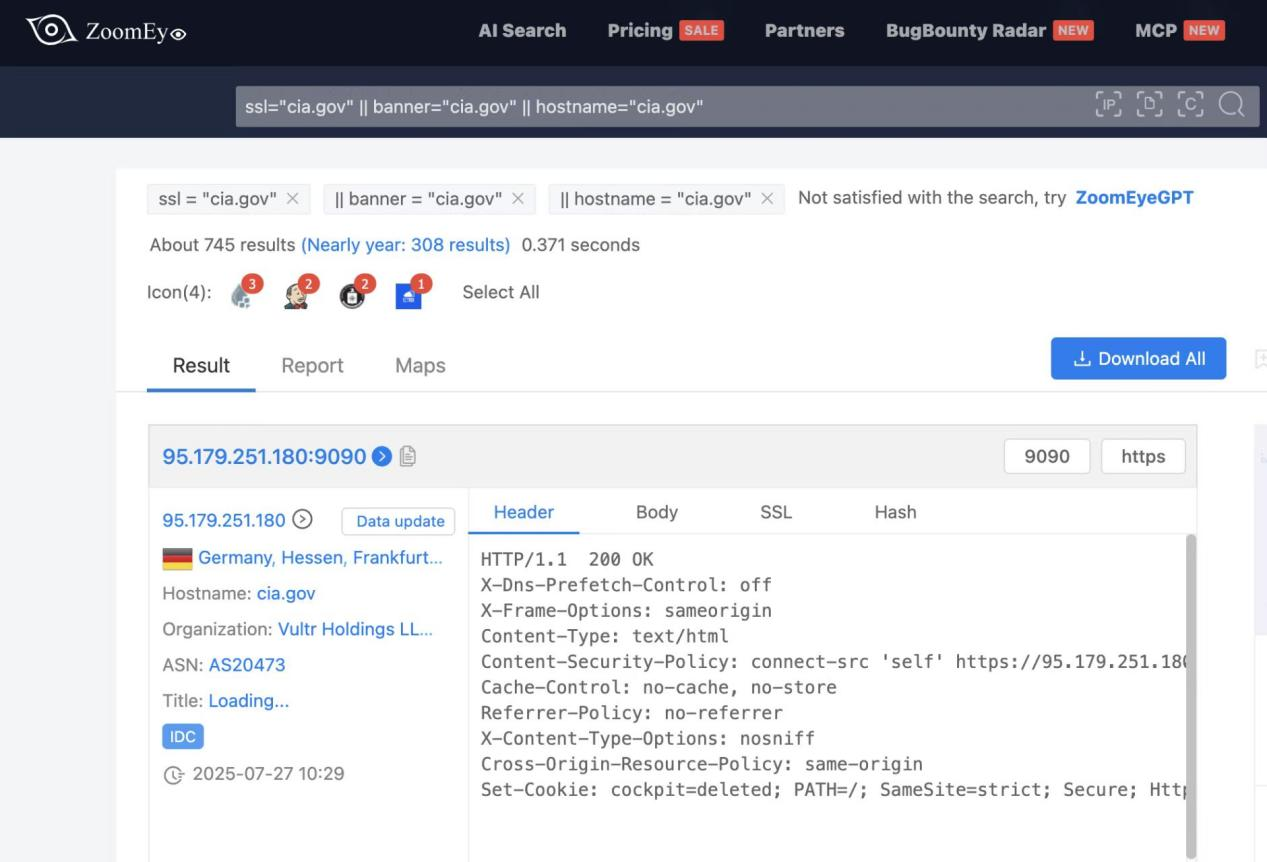1267x862 pixels.
Task: Filter by the Jenkins icon with badge 2
Action: pos(297,295)
